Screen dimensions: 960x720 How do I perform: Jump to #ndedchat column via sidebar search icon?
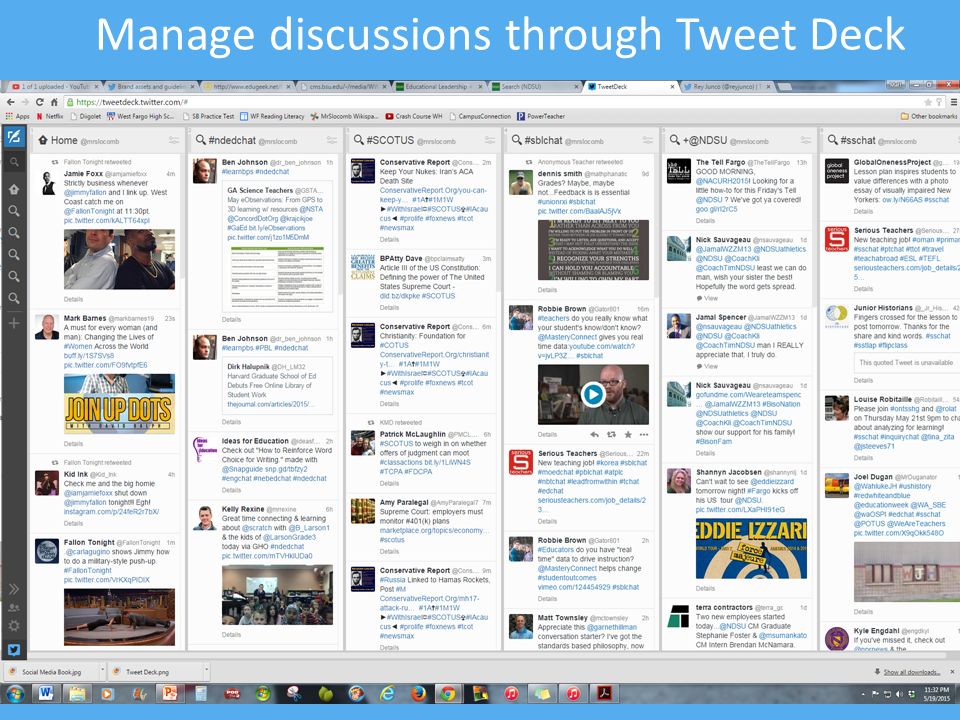point(13,211)
